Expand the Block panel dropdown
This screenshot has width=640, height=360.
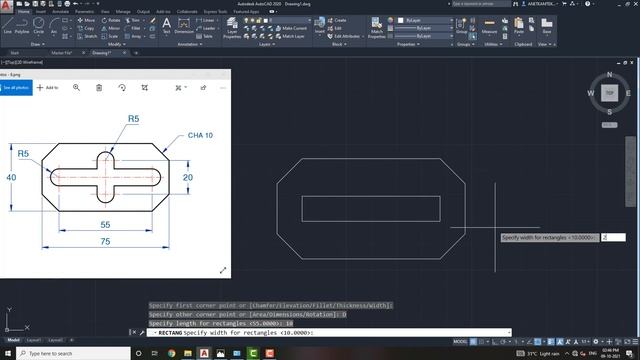(x=339, y=44)
